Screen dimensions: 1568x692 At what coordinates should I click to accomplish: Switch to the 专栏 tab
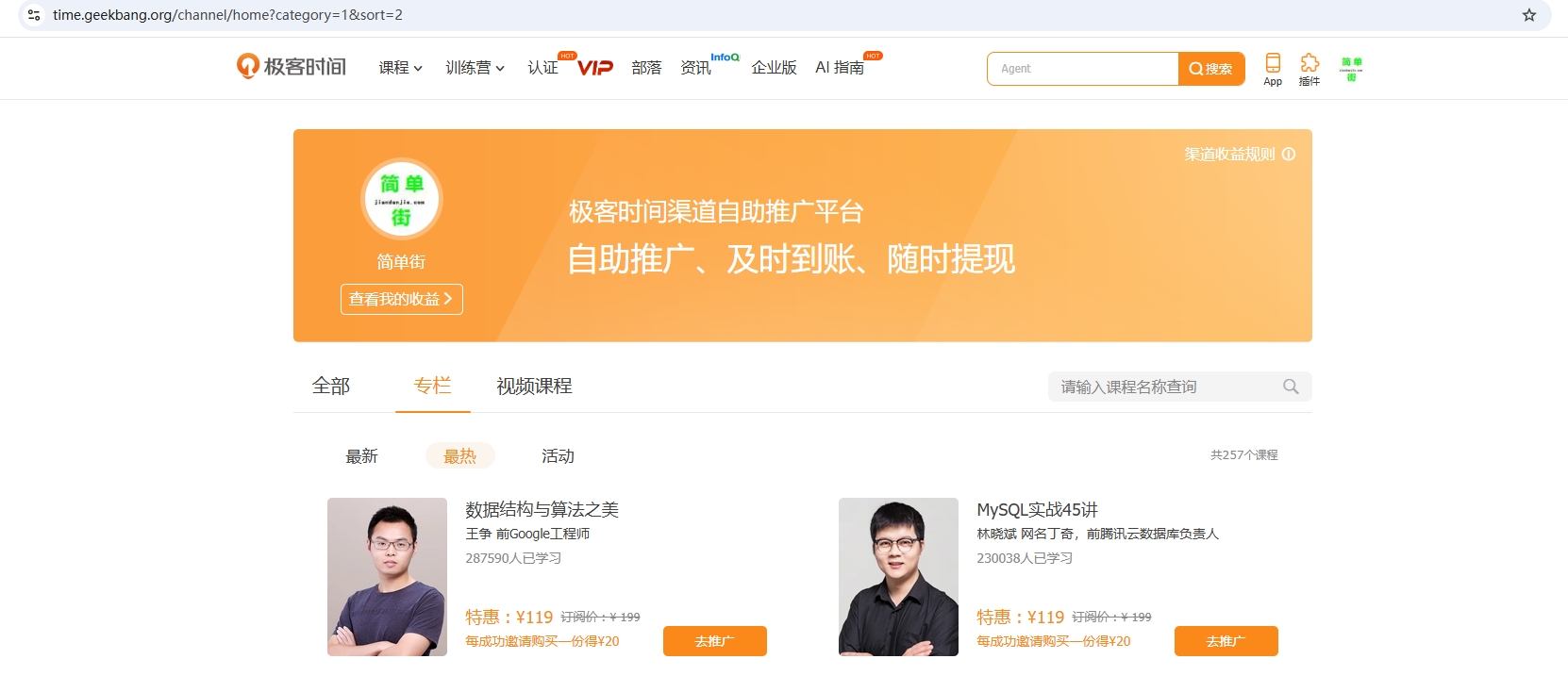(x=433, y=386)
